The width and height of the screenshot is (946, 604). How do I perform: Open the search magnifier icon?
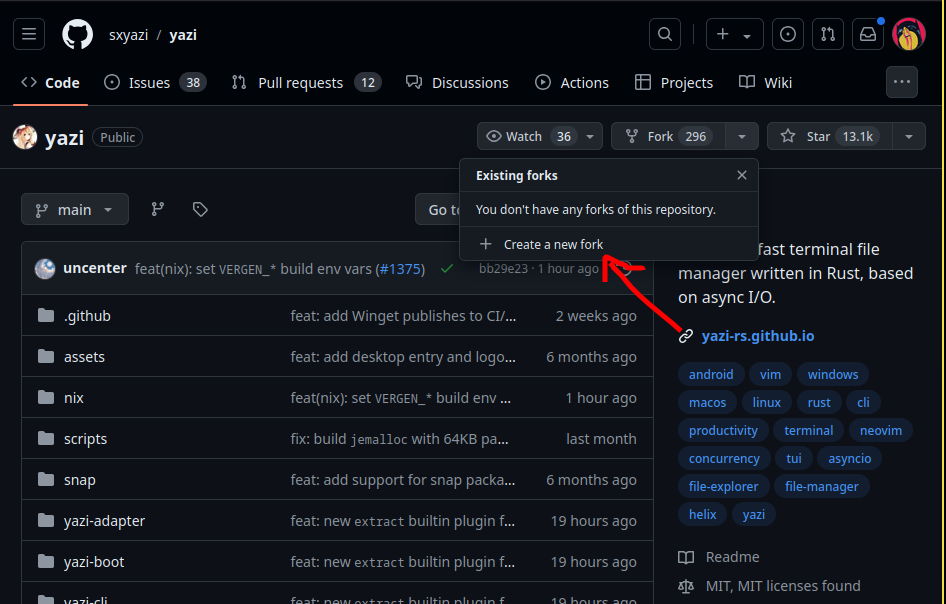click(x=664, y=34)
